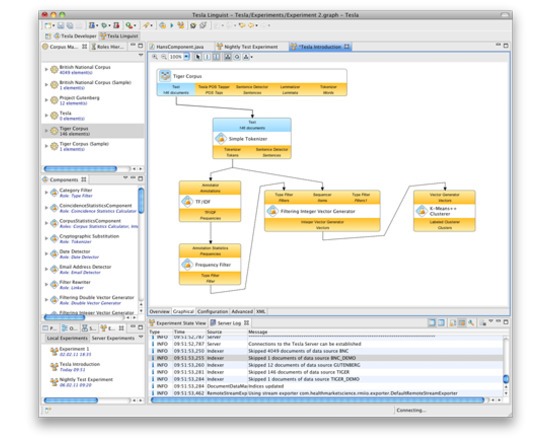
Task: Expand the Tiger Corpus (Sample) node
Action: [46, 146]
